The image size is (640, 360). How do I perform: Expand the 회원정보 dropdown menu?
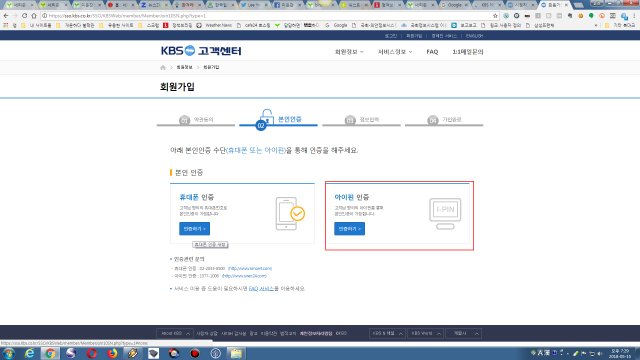(x=349, y=52)
